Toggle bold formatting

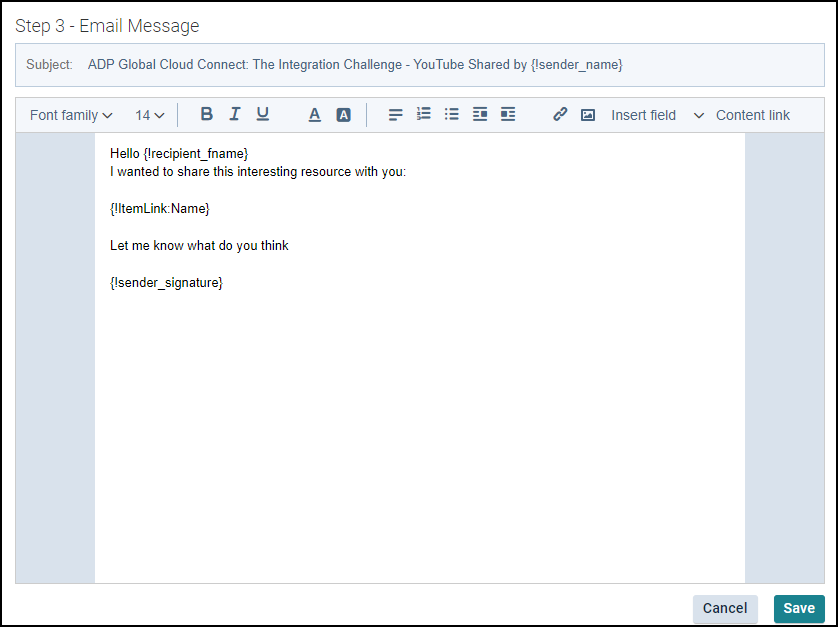(207, 115)
